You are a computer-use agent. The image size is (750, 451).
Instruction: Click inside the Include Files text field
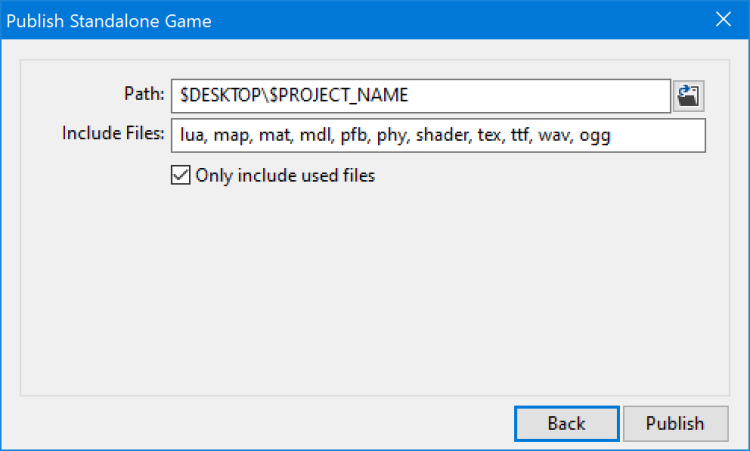point(438,136)
